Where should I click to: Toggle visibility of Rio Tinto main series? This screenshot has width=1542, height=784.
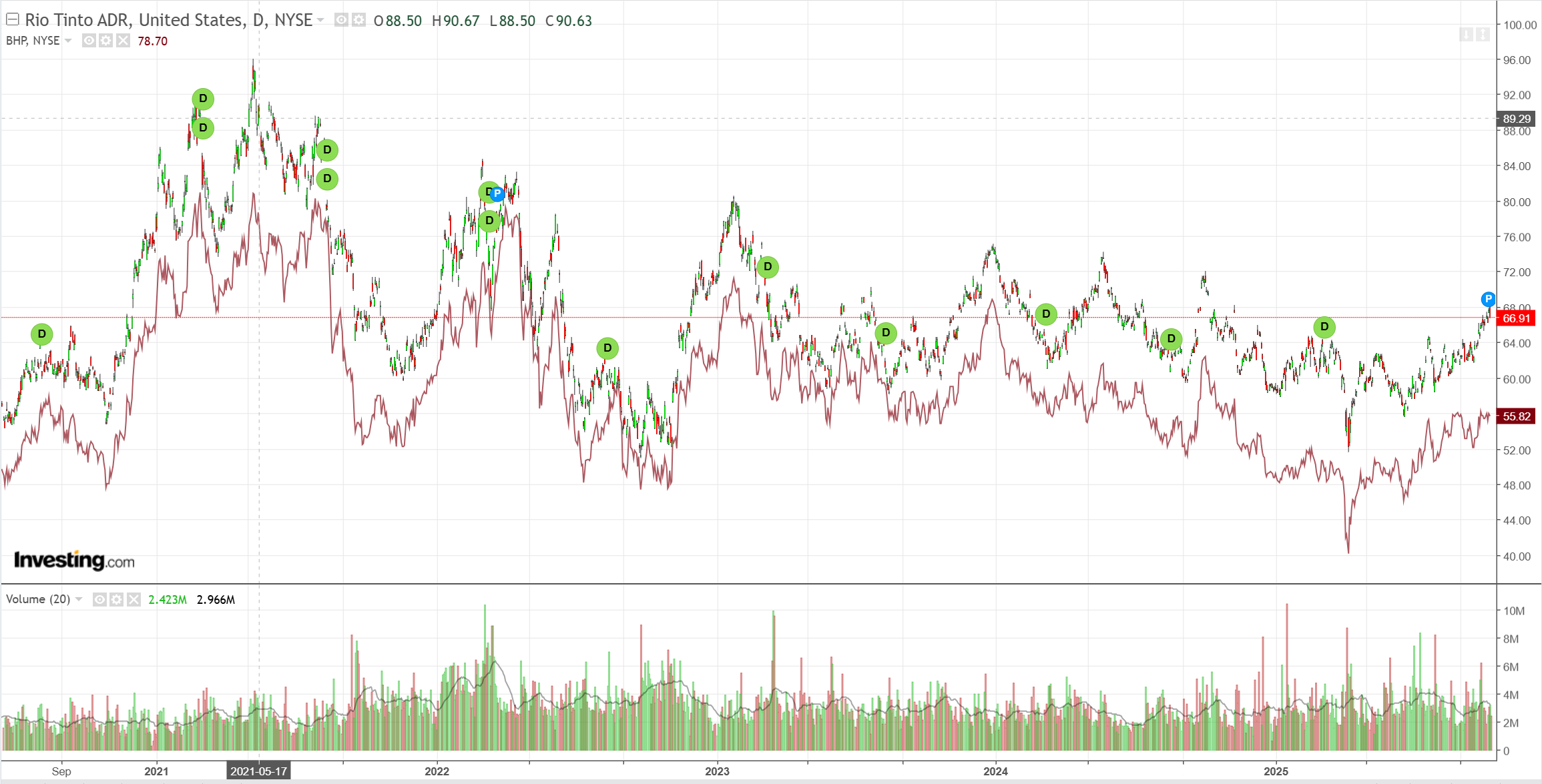341,20
